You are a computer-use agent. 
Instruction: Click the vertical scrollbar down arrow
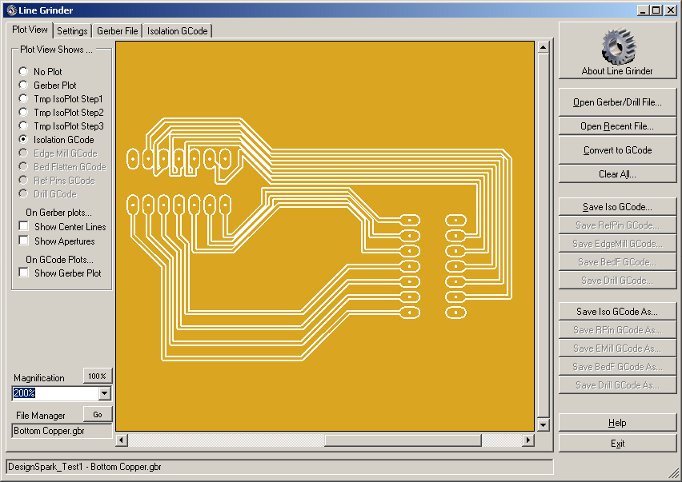coord(543,425)
